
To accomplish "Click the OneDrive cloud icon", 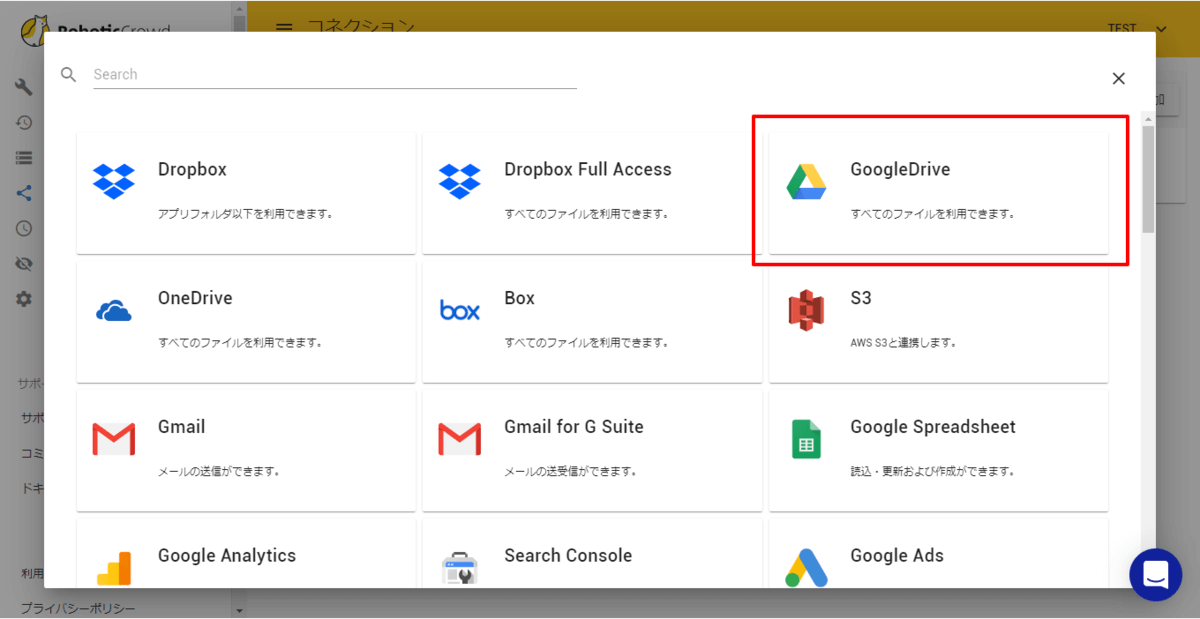I will [113, 311].
